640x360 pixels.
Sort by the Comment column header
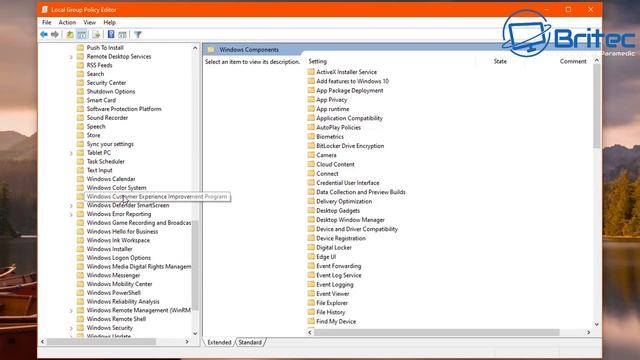pos(573,61)
